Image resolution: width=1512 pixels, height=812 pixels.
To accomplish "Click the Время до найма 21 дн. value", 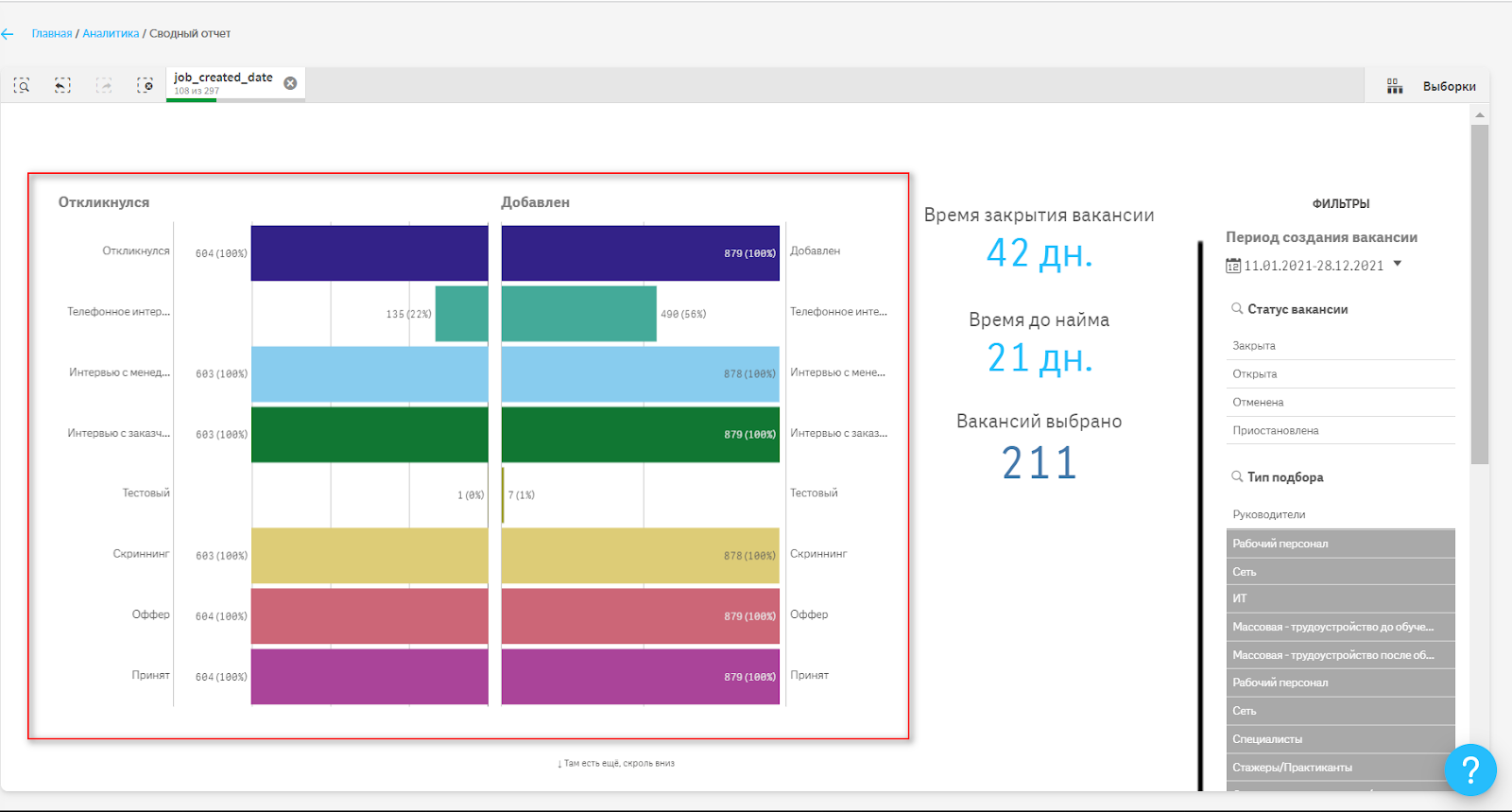I will click(x=1039, y=358).
